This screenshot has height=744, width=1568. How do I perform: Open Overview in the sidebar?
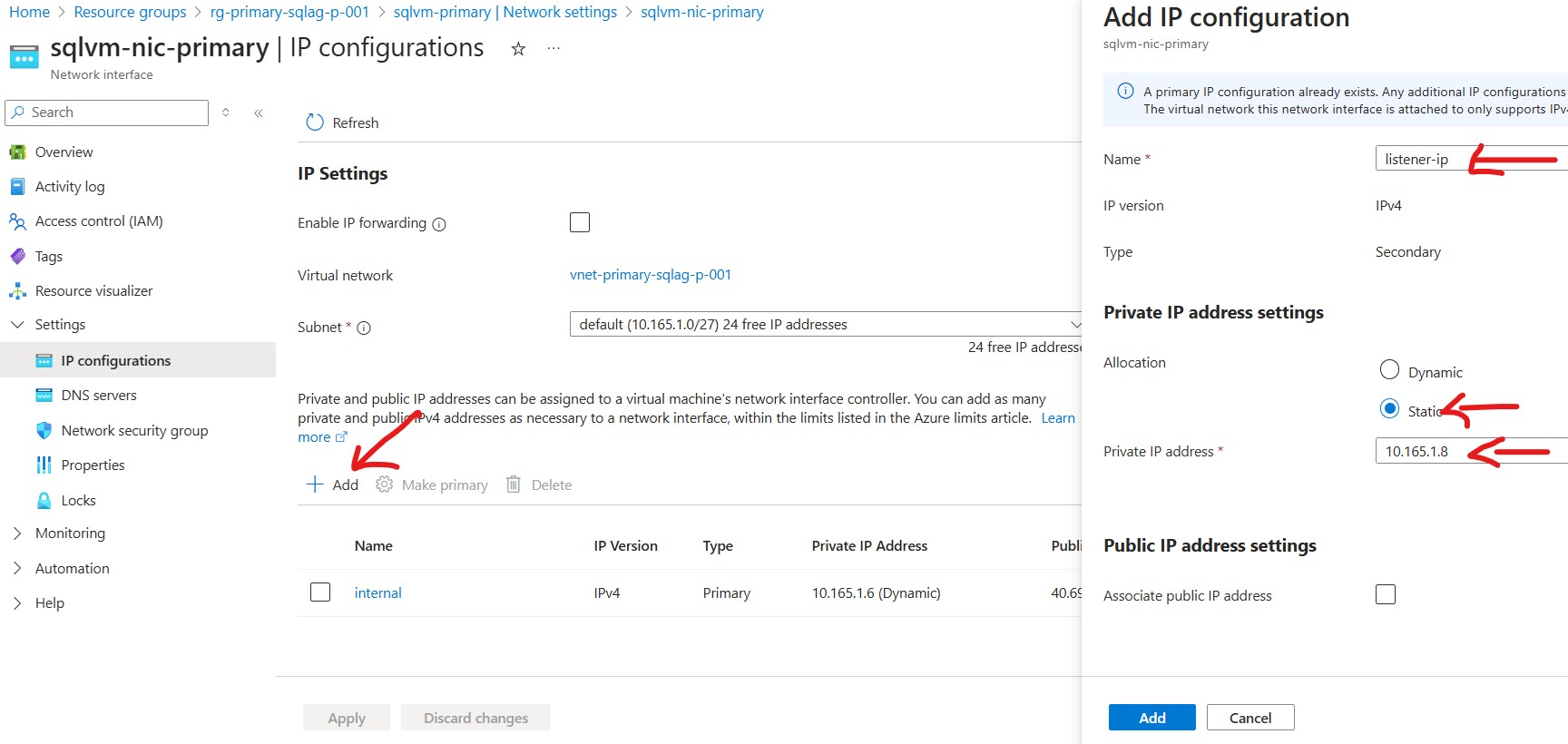(x=64, y=152)
